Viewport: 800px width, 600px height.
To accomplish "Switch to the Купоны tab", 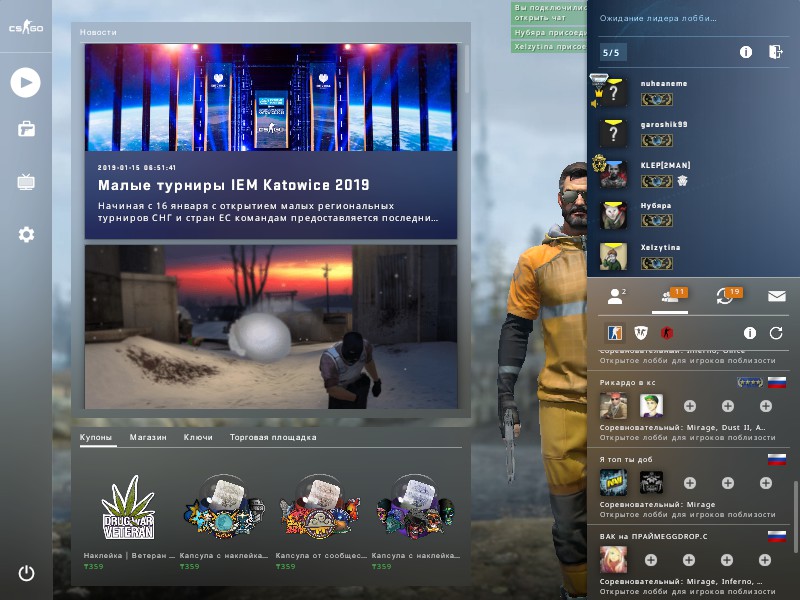I will click(96, 437).
